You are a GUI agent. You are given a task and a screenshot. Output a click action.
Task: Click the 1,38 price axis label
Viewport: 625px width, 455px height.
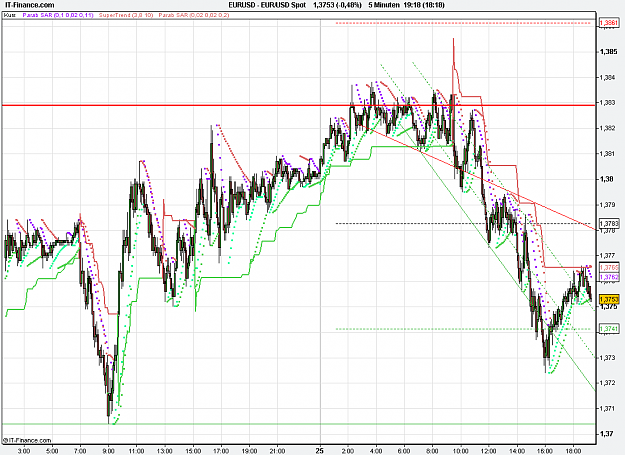[607, 179]
